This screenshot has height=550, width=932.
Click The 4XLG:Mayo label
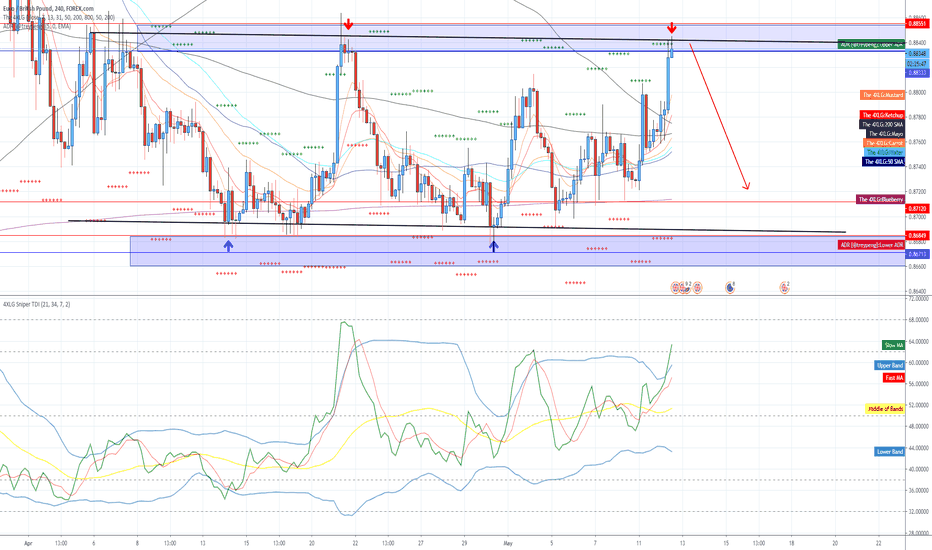tap(885, 134)
